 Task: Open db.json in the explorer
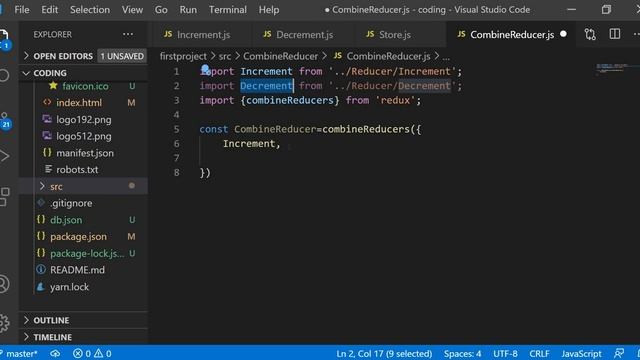tap(66, 220)
